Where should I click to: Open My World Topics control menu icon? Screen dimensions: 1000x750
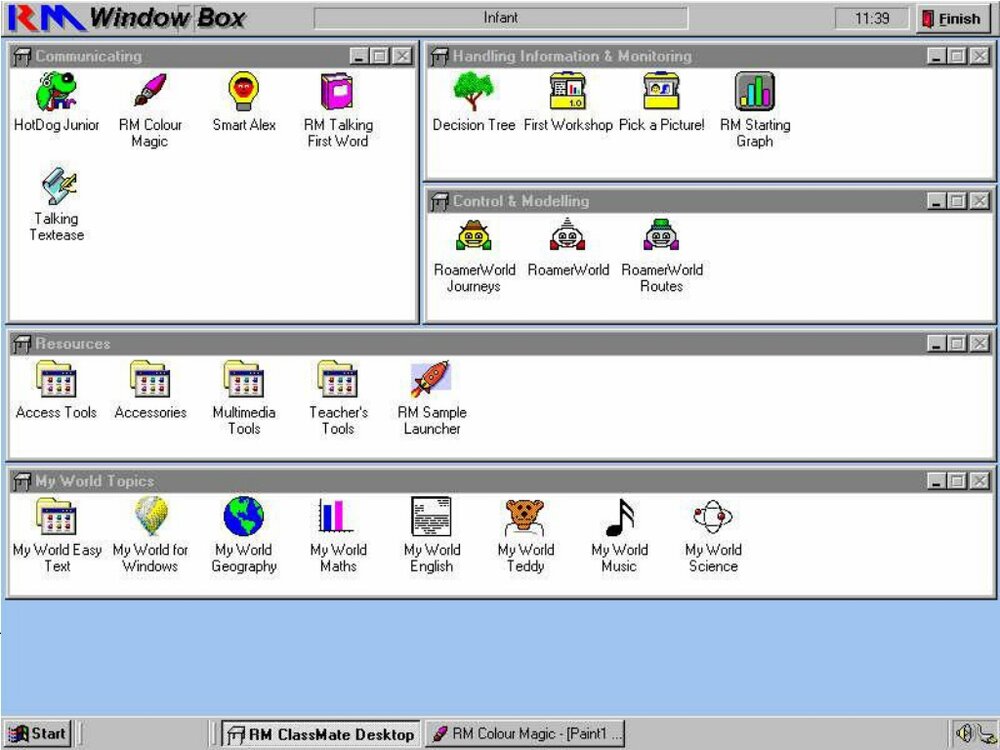tap(22, 481)
